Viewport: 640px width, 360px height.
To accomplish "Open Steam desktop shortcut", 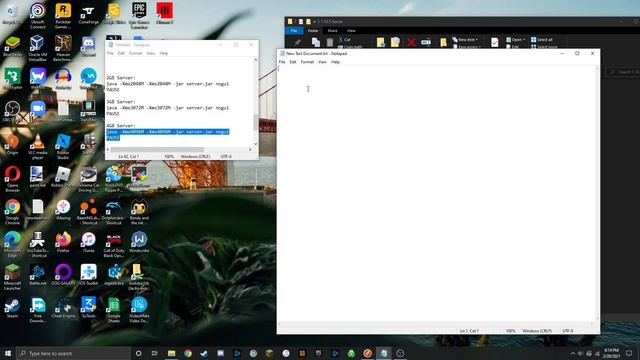I will coord(12,308).
